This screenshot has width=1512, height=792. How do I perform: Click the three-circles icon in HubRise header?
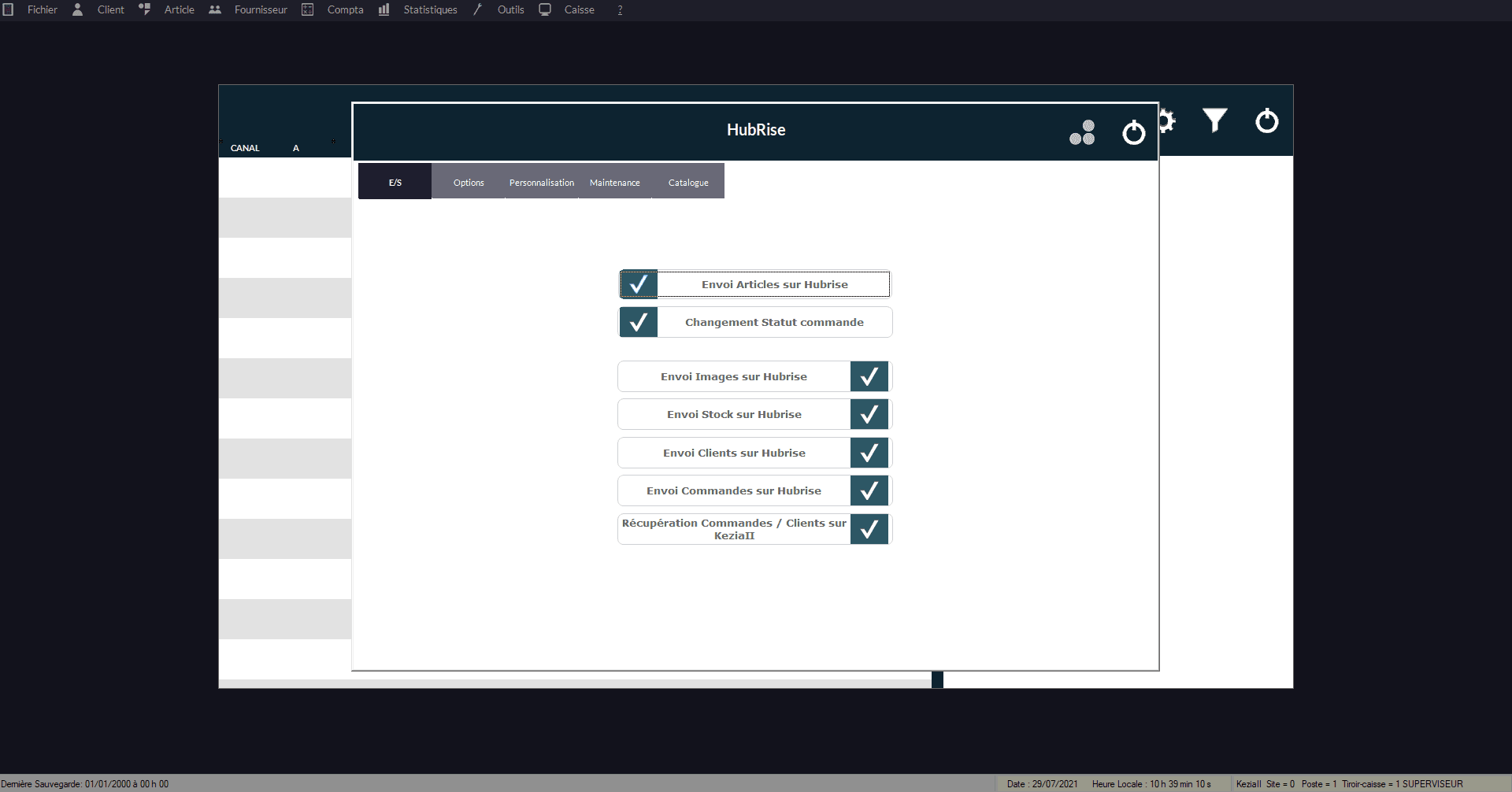coord(1082,132)
